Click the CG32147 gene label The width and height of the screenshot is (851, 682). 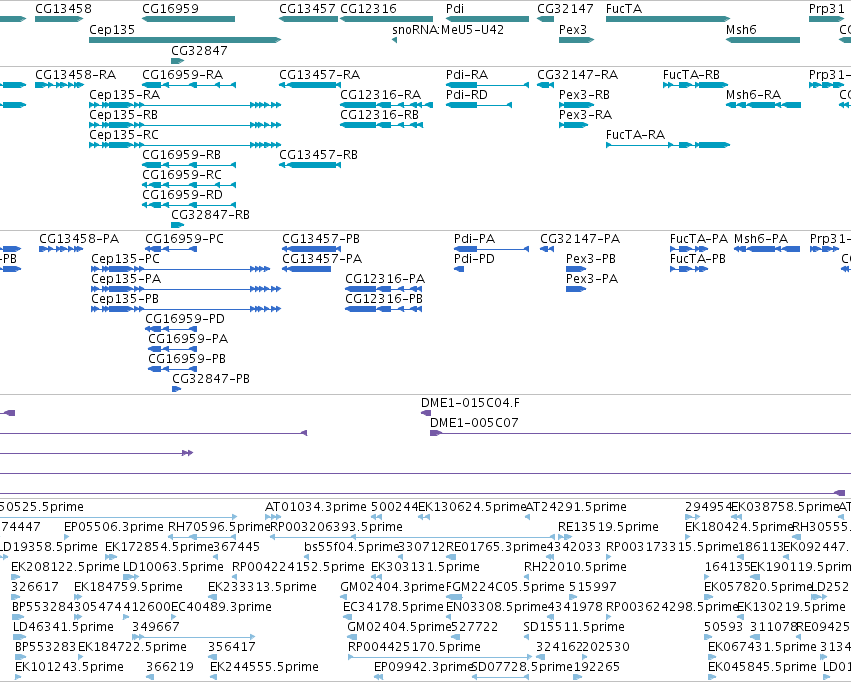pos(566,9)
